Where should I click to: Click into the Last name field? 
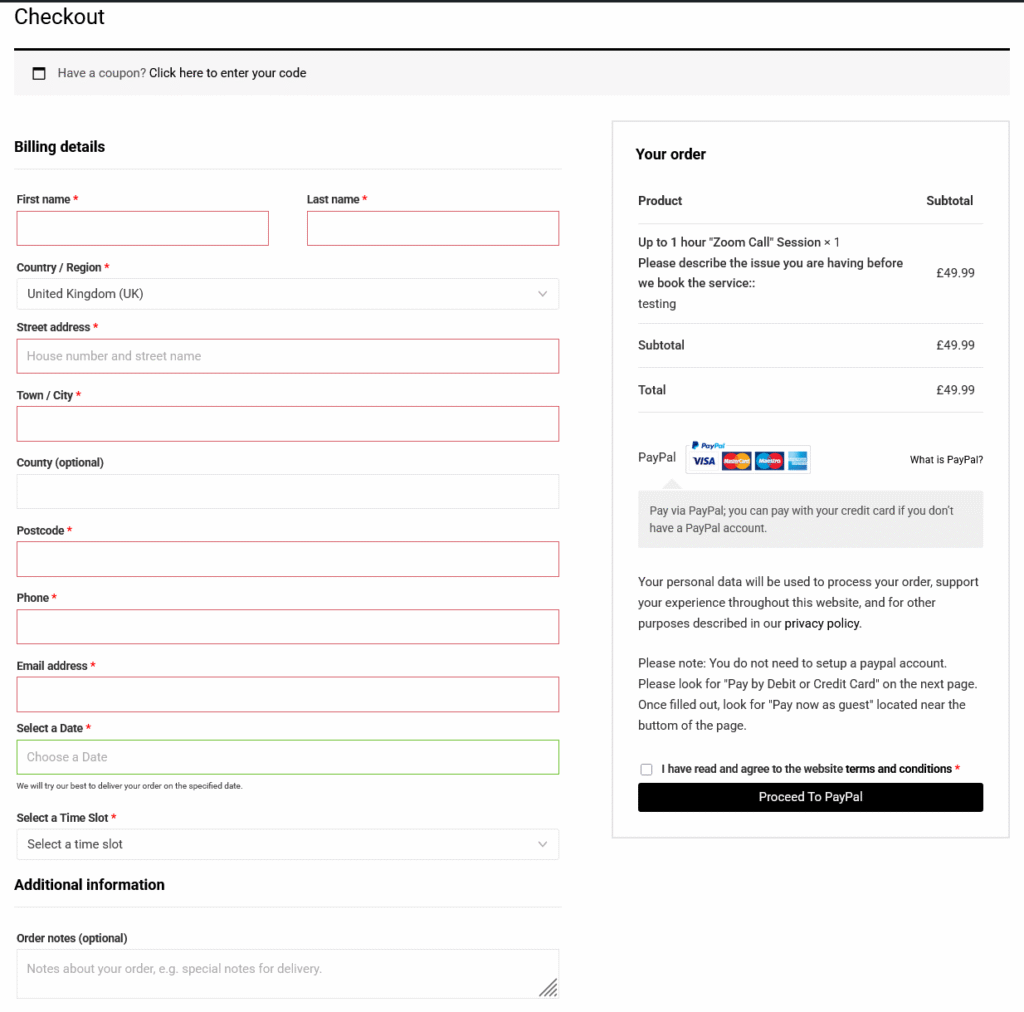click(432, 228)
